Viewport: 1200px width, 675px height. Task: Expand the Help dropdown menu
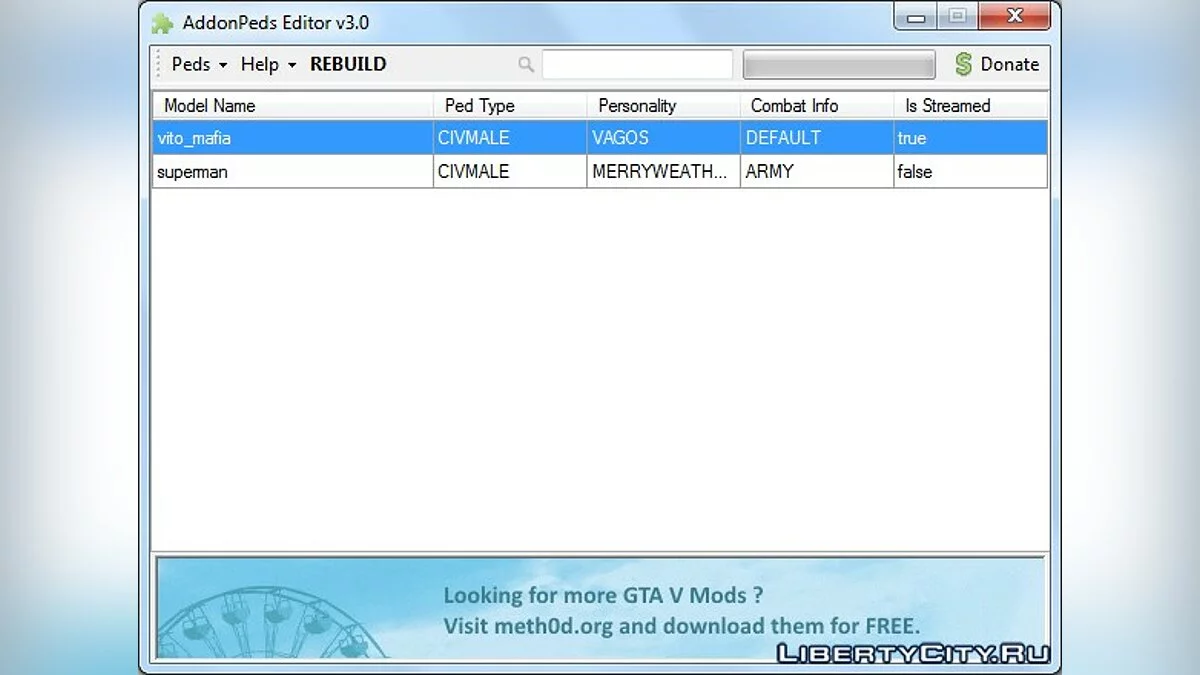(x=268, y=65)
